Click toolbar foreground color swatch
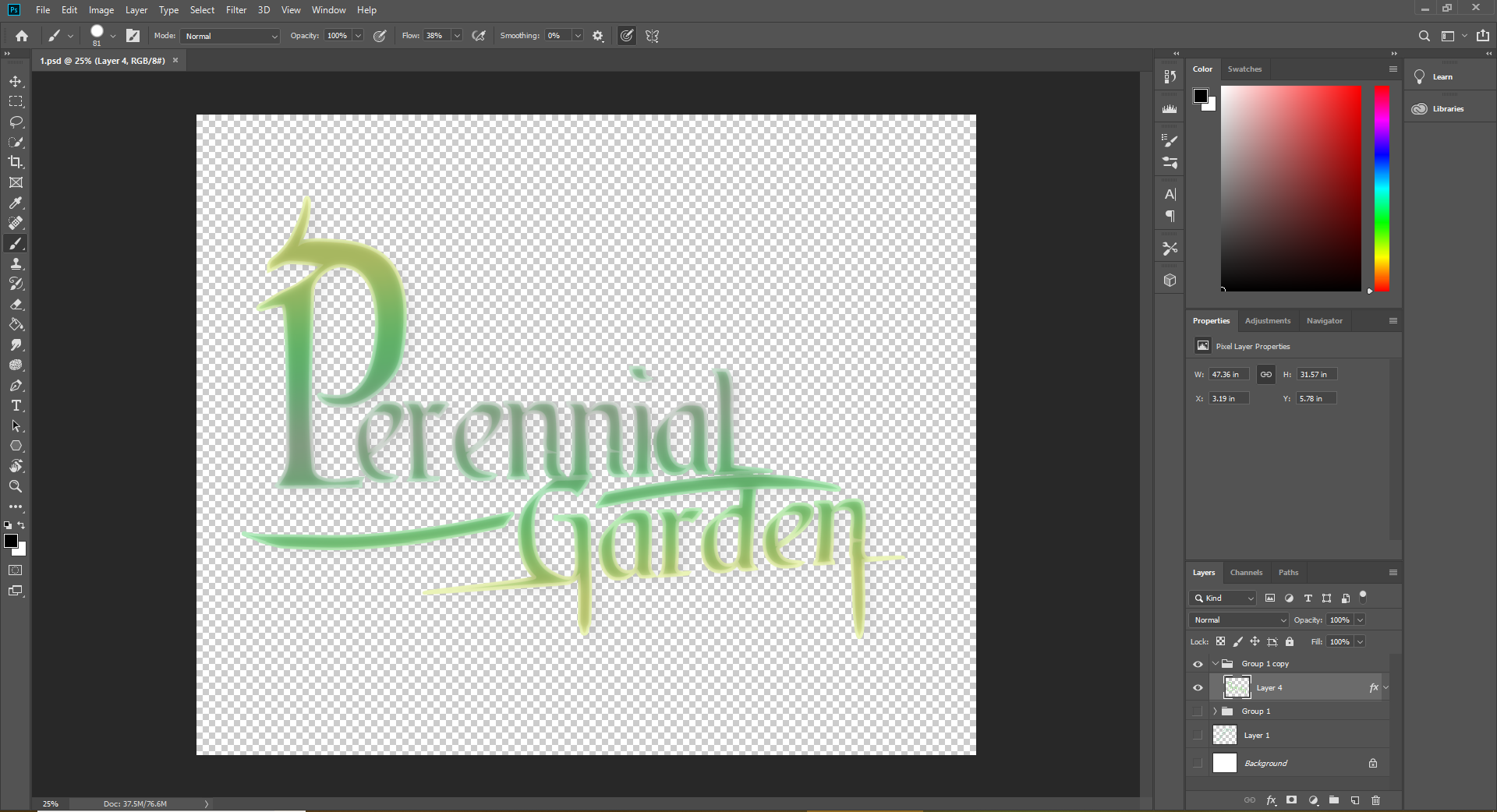 [11, 541]
